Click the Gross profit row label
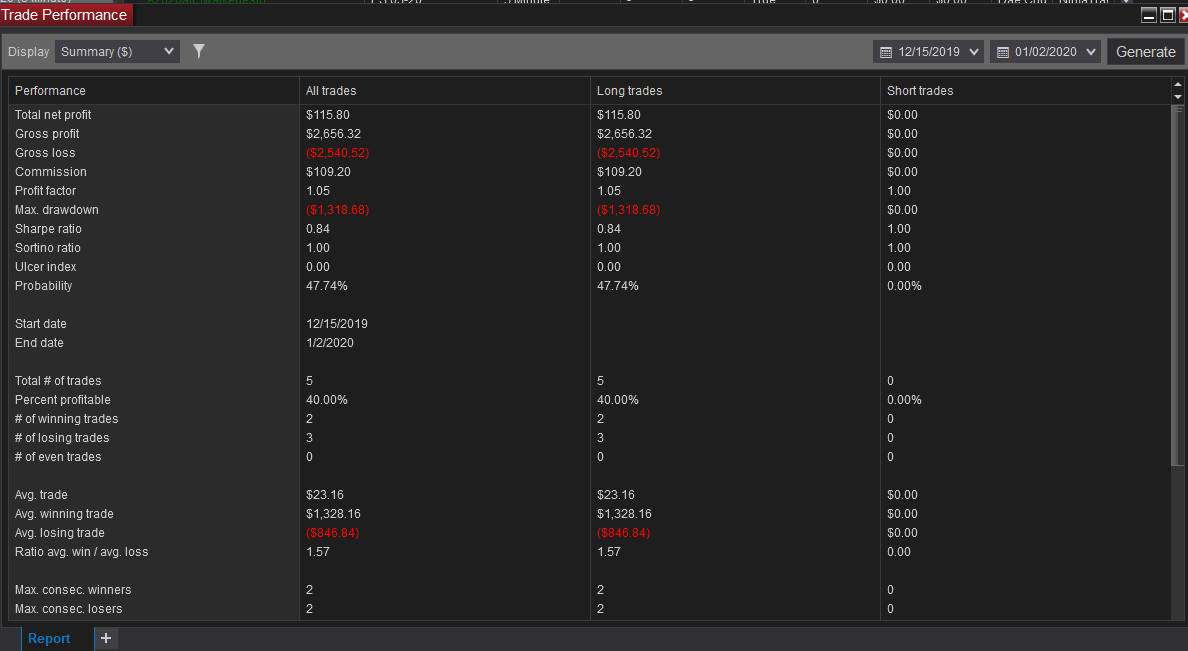Screen dimensions: 1188x651 tap(47, 133)
